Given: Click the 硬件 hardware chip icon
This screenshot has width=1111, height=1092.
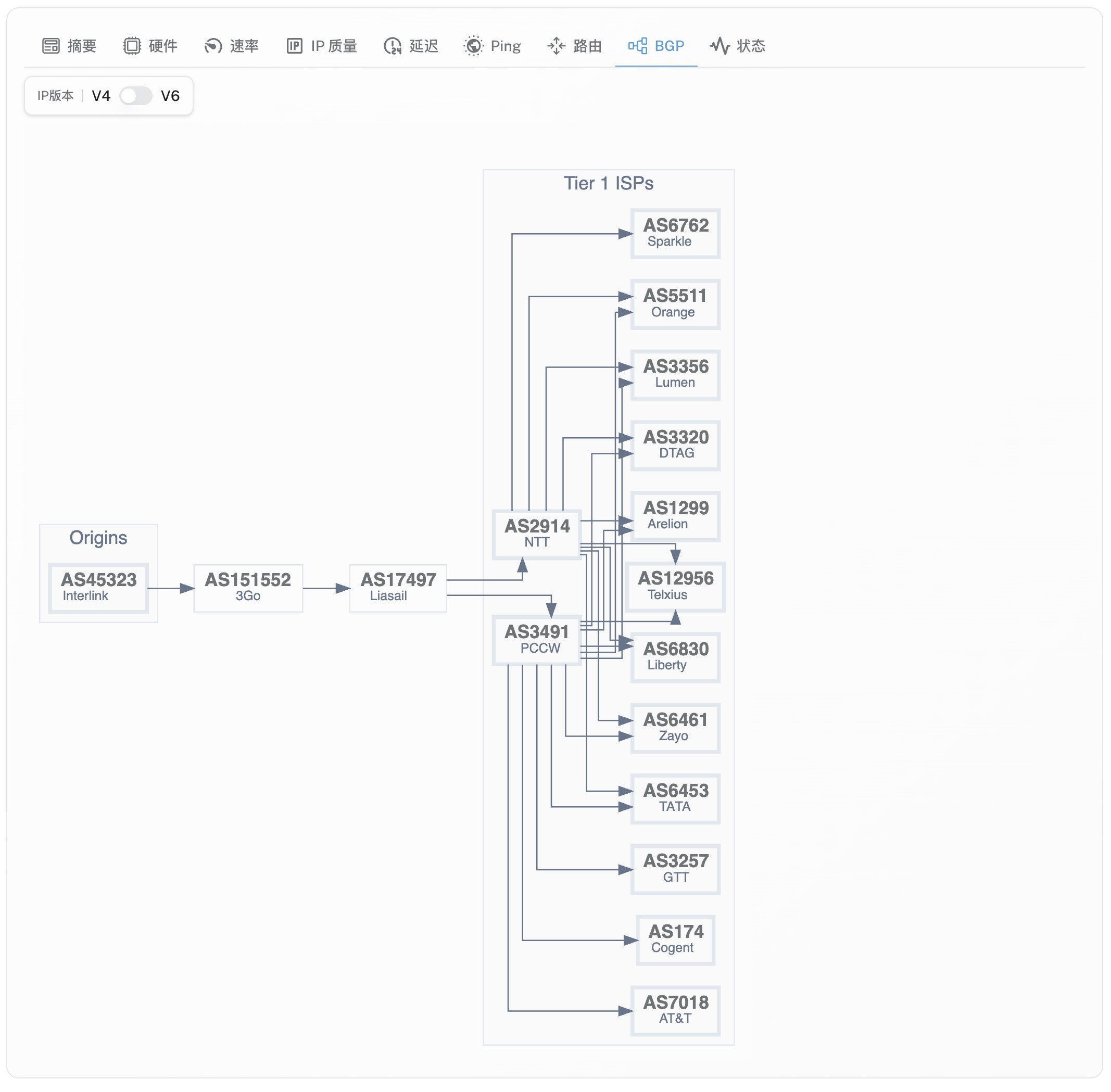Looking at the screenshot, I should click(132, 46).
